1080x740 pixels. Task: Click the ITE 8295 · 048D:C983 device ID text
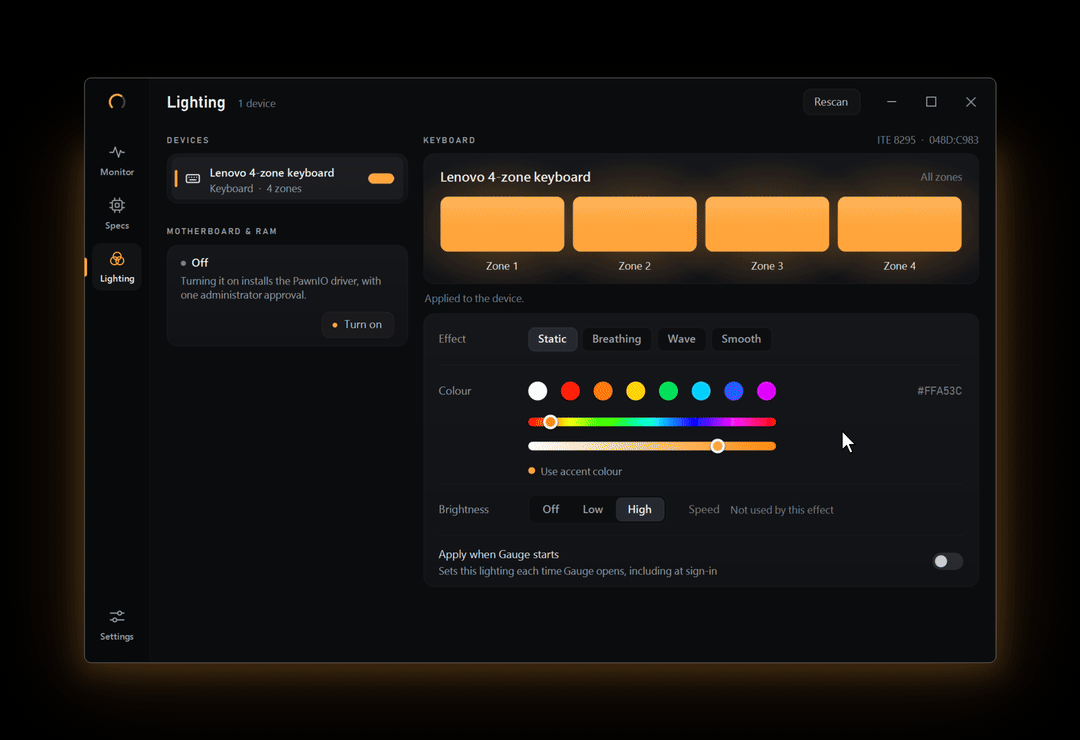pos(927,140)
